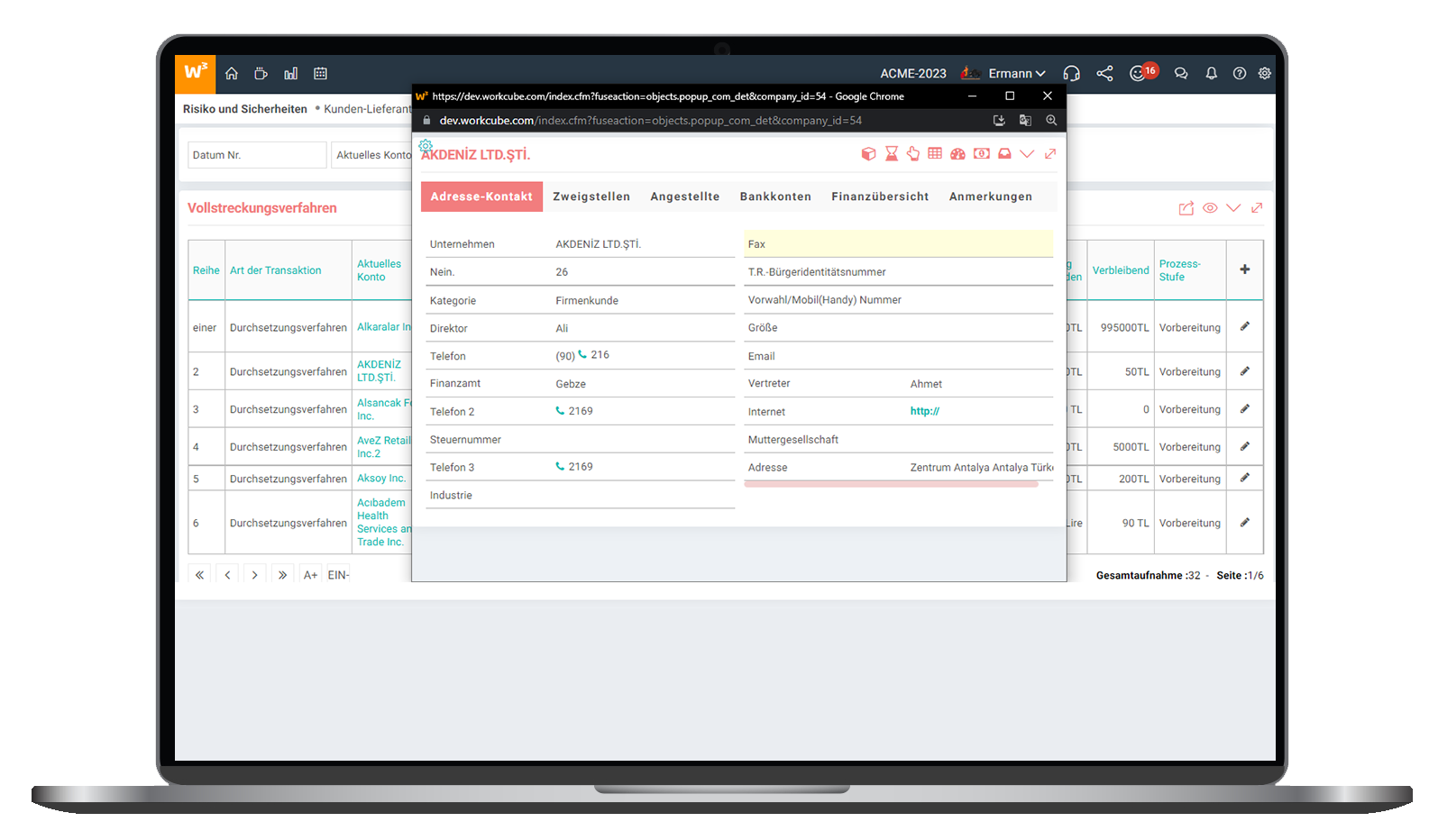This screenshot has width=1438, height=840.
Task: Click the inbox tray icon in popup header
Action: point(1004,154)
